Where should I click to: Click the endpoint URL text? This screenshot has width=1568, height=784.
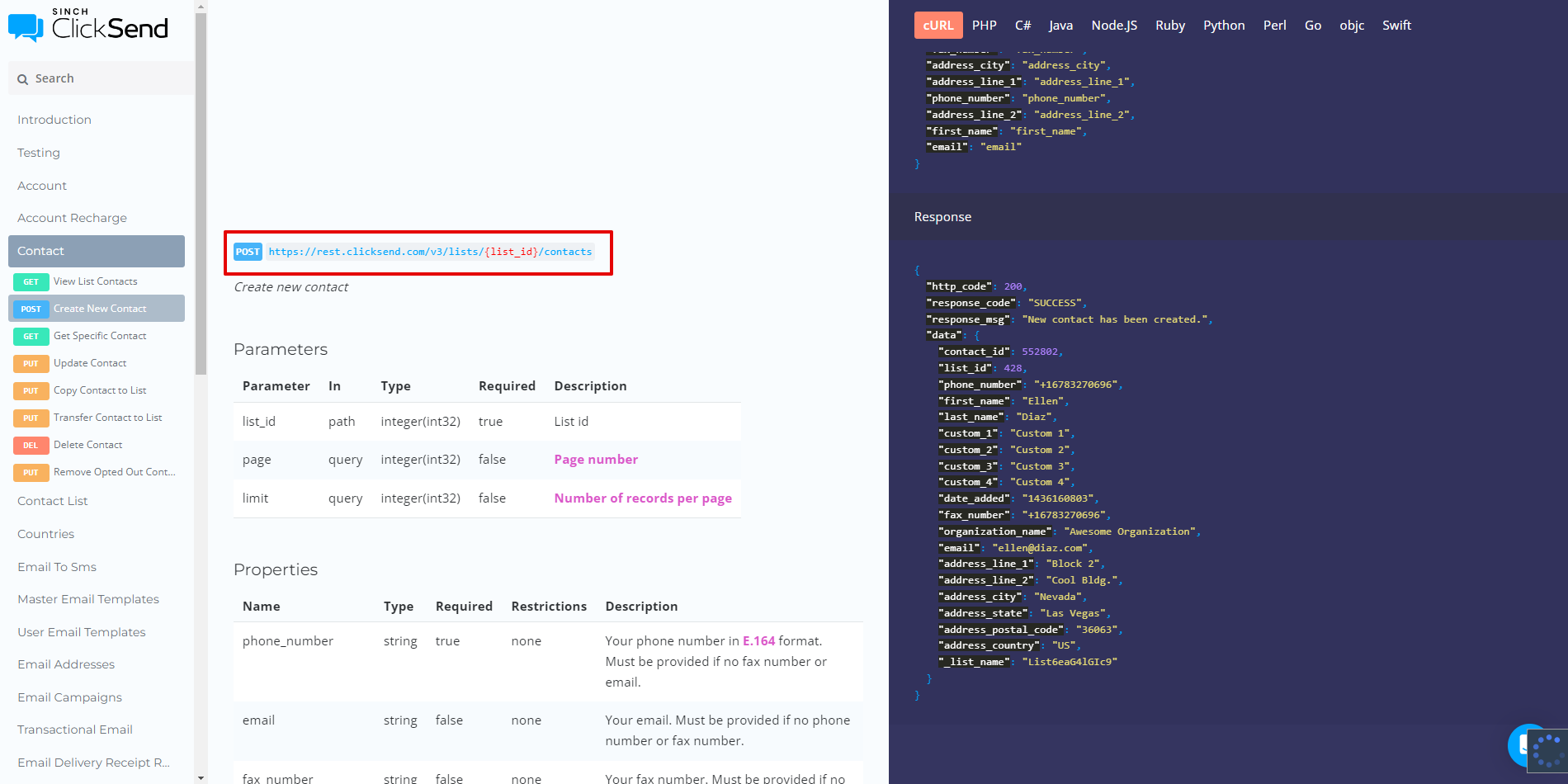(x=430, y=252)
